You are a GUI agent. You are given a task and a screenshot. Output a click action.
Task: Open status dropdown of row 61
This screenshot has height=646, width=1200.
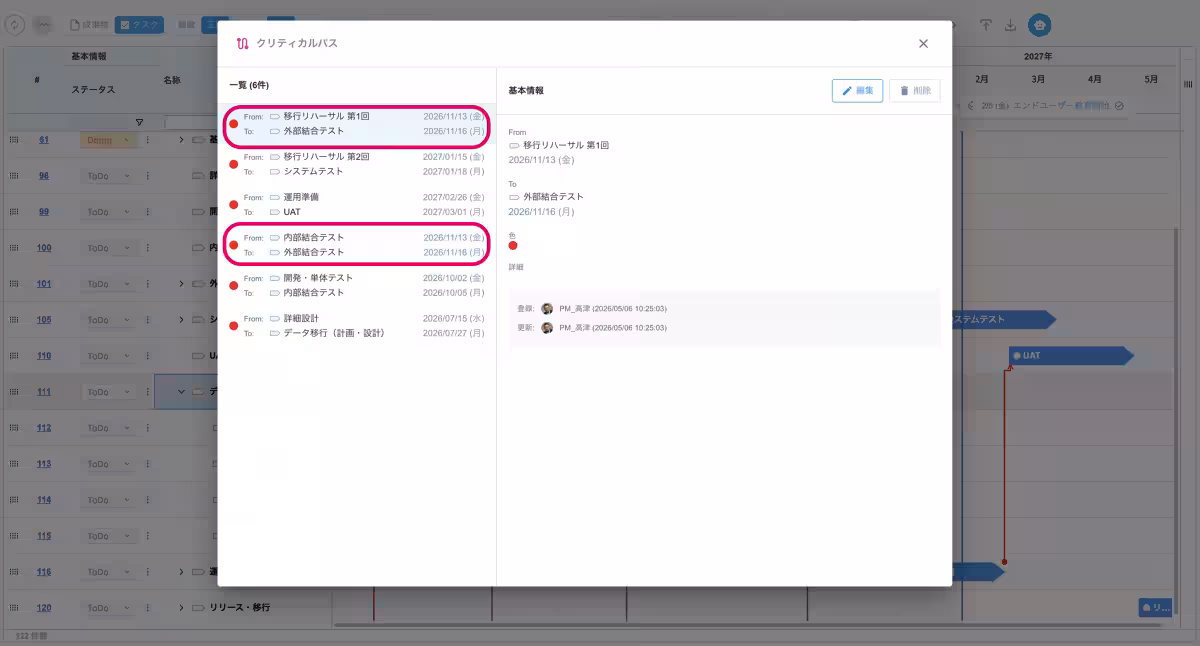pos(107,140)
